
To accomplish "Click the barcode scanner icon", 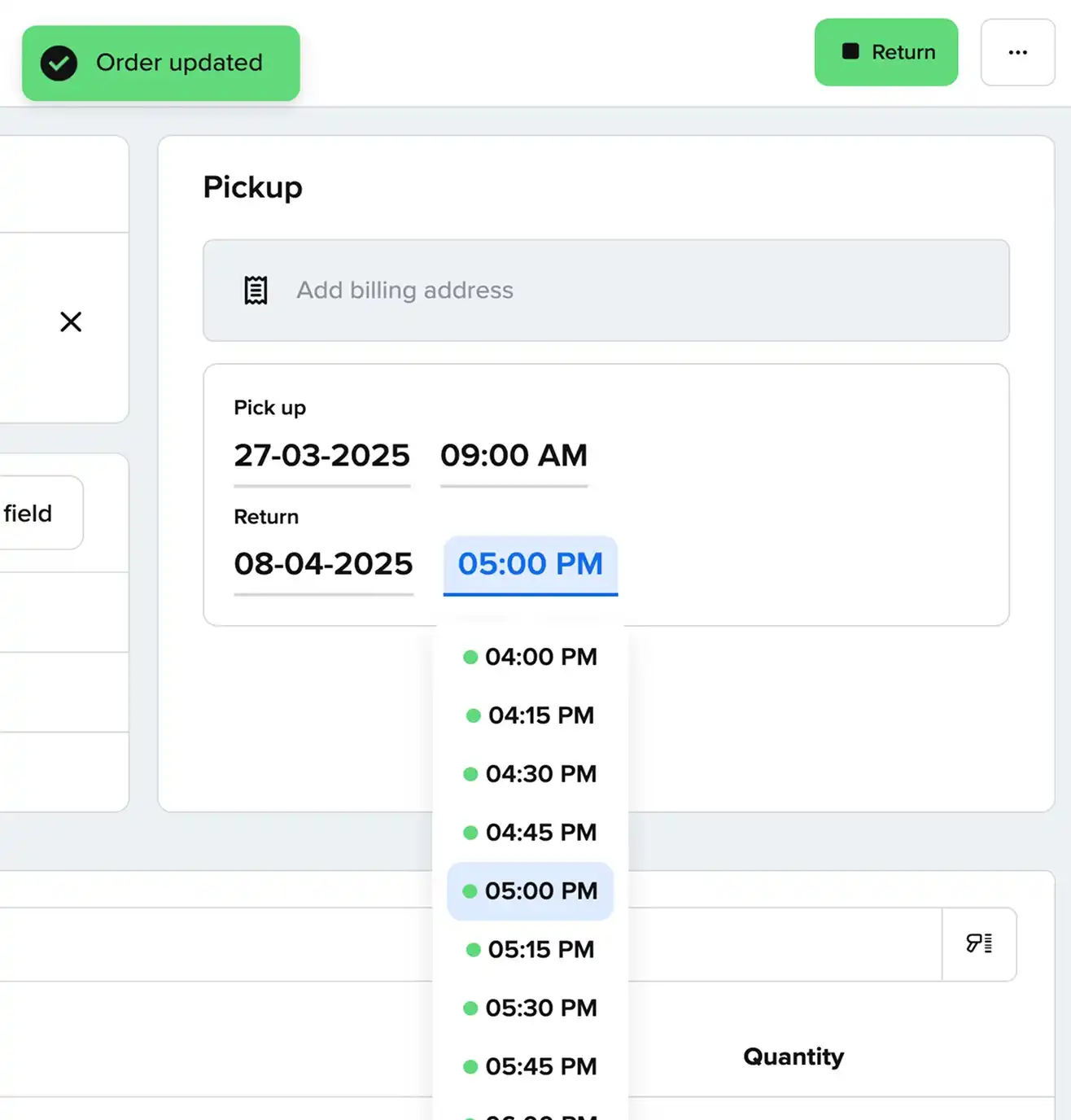I will pyautogui.click(x=980, y=944).
